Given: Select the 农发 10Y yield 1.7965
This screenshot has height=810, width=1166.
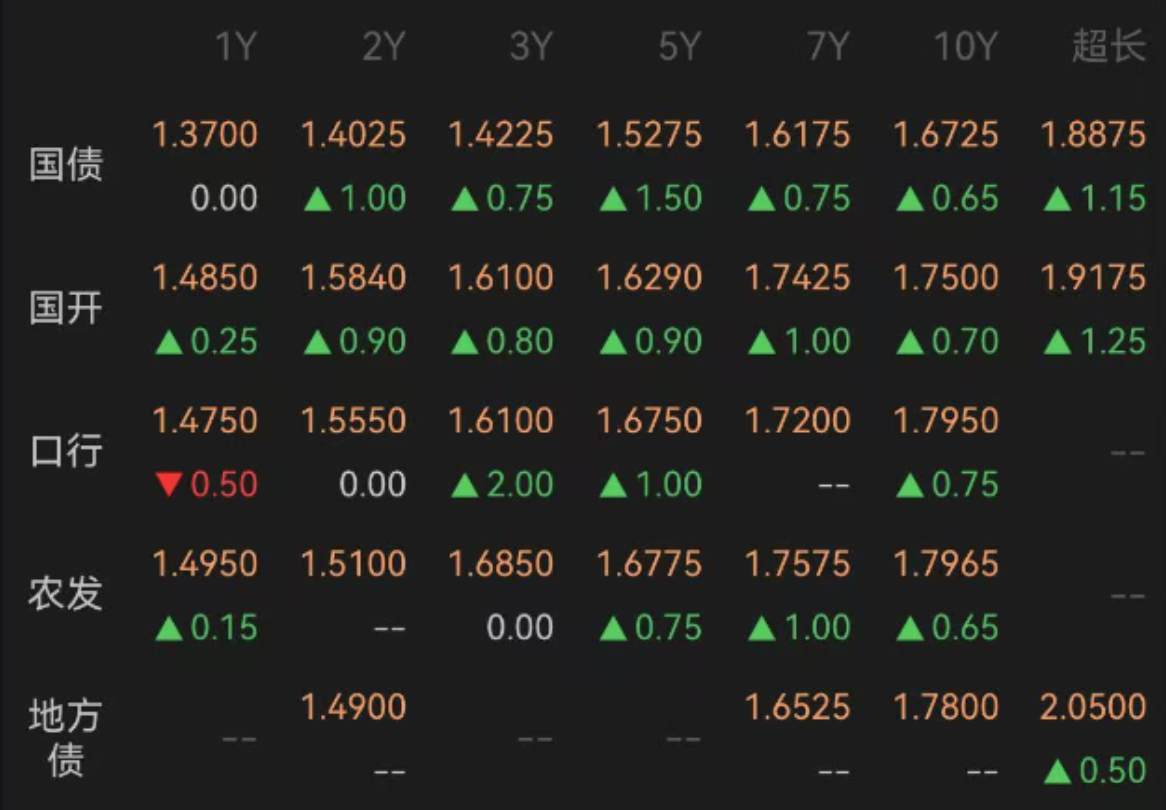Looking at the screenshot, I should click(945, 565).
